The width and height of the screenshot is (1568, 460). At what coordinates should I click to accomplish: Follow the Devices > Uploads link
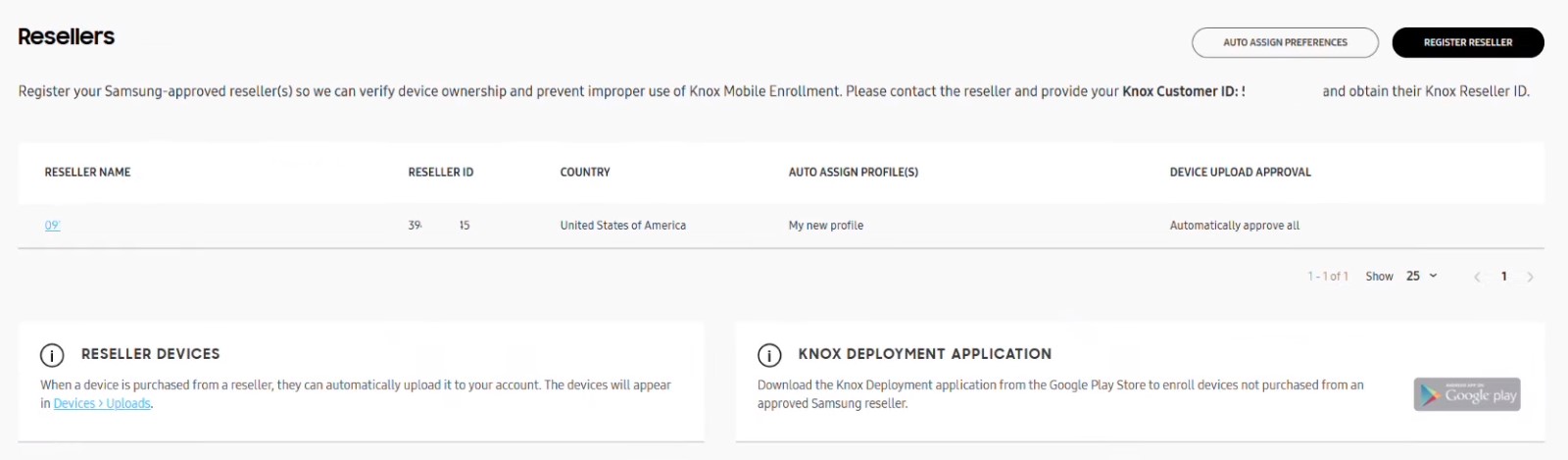click(x=102, y=403)
